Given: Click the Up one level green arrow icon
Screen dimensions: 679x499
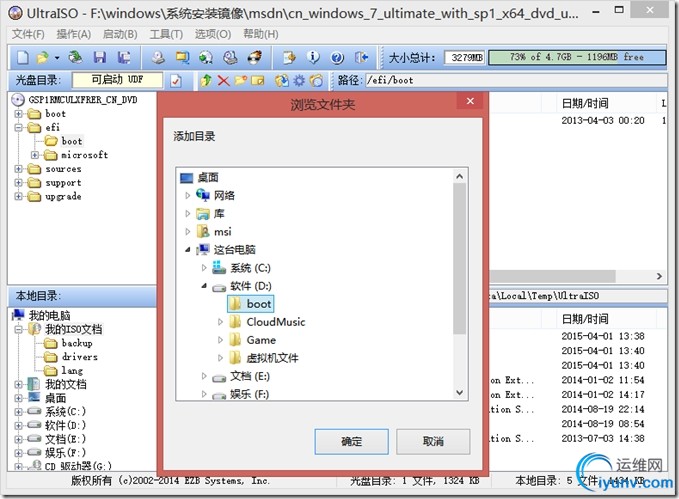Looking at the screenshot, I should pyautogui.click(x=206, y=81).
